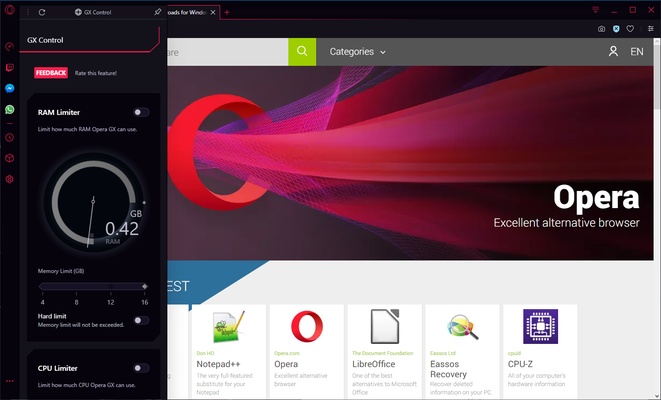
Task: Open the WhatsApp sidebar panel
Action: coord(10,110)
